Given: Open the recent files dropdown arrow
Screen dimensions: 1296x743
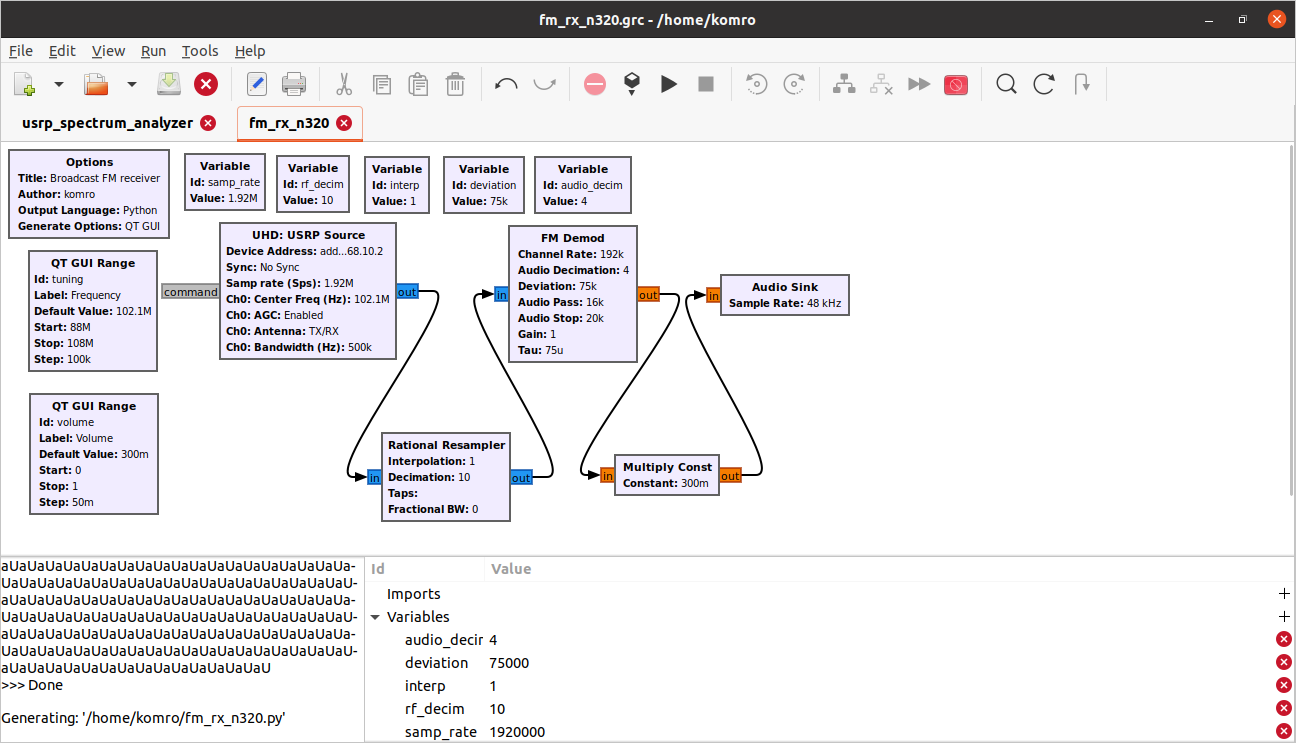Looking at the screenshot, I should tap(131, 85).
